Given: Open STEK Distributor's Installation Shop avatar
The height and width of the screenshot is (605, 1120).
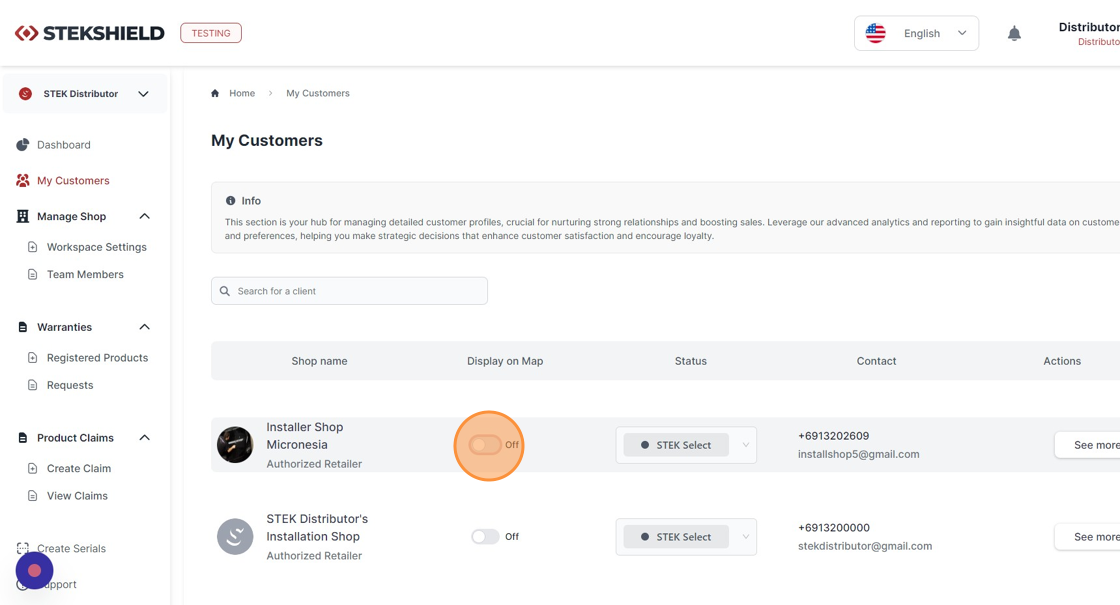Looking at the screenshot, I should [235, 536].
